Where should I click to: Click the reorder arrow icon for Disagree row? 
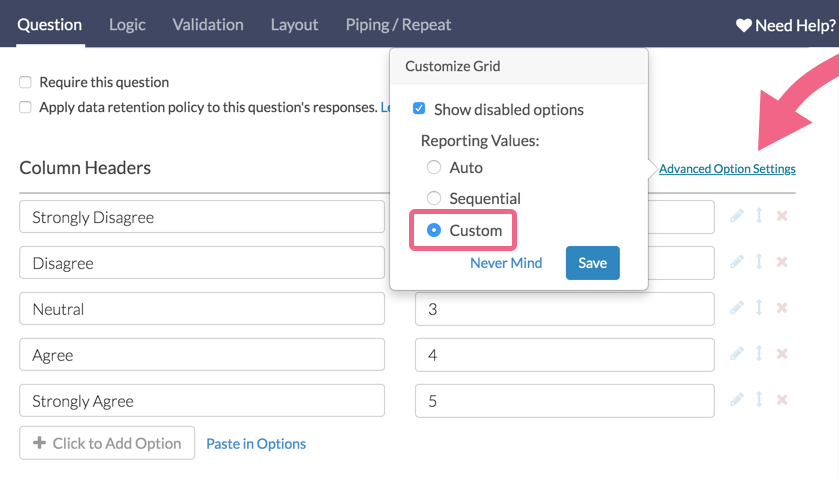pyautogui.click(x=759, y=262)
